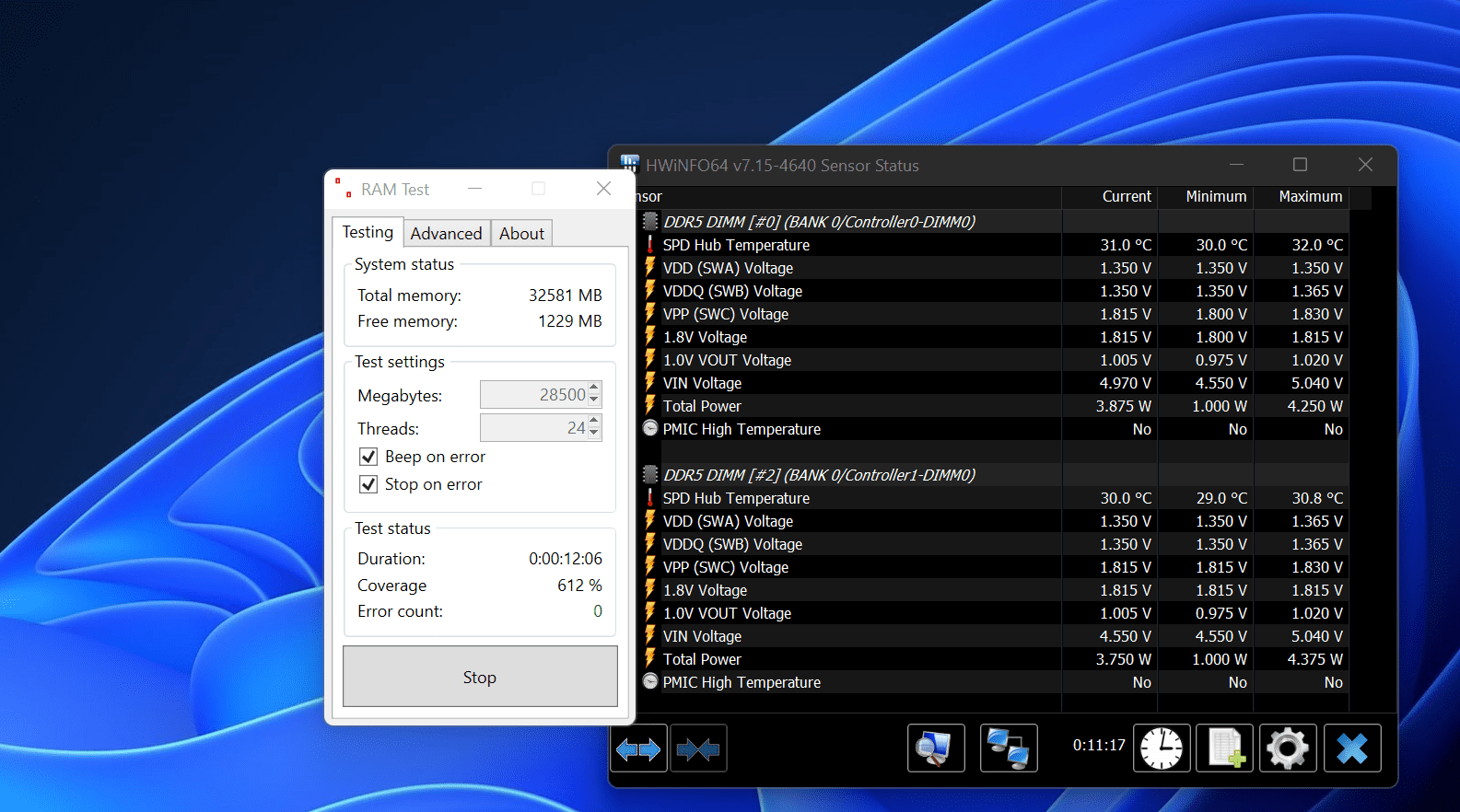
Task: Click the 0:11:17 elapsed time readout
Action: coord(1099,746)
